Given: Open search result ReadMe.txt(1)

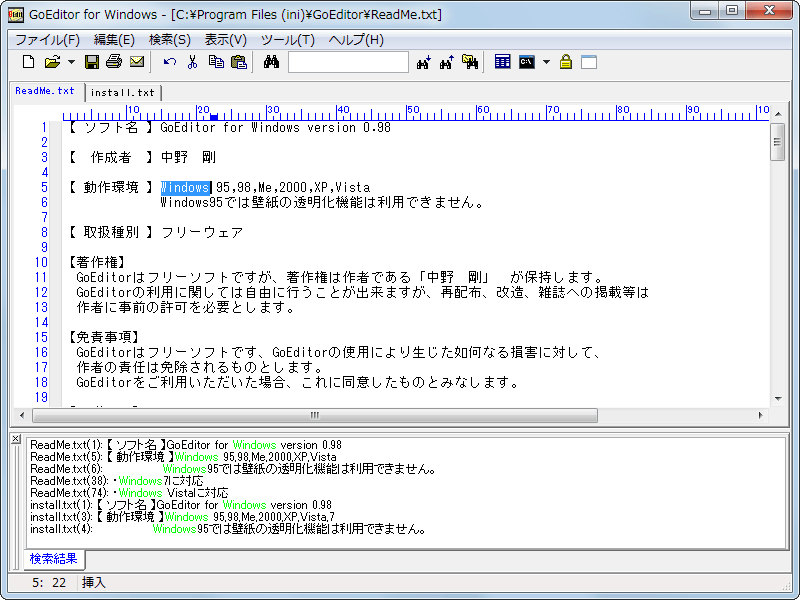Looking at the screenshot, I should pos(186,445).
